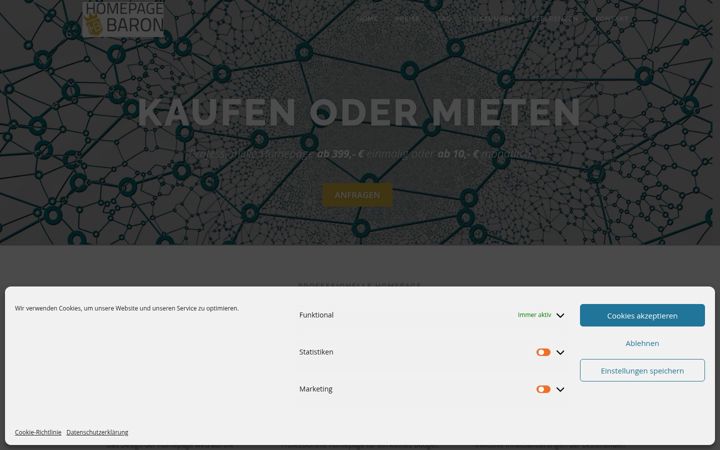Expand the Statistiken category chevron

click(x=560, y=353)
